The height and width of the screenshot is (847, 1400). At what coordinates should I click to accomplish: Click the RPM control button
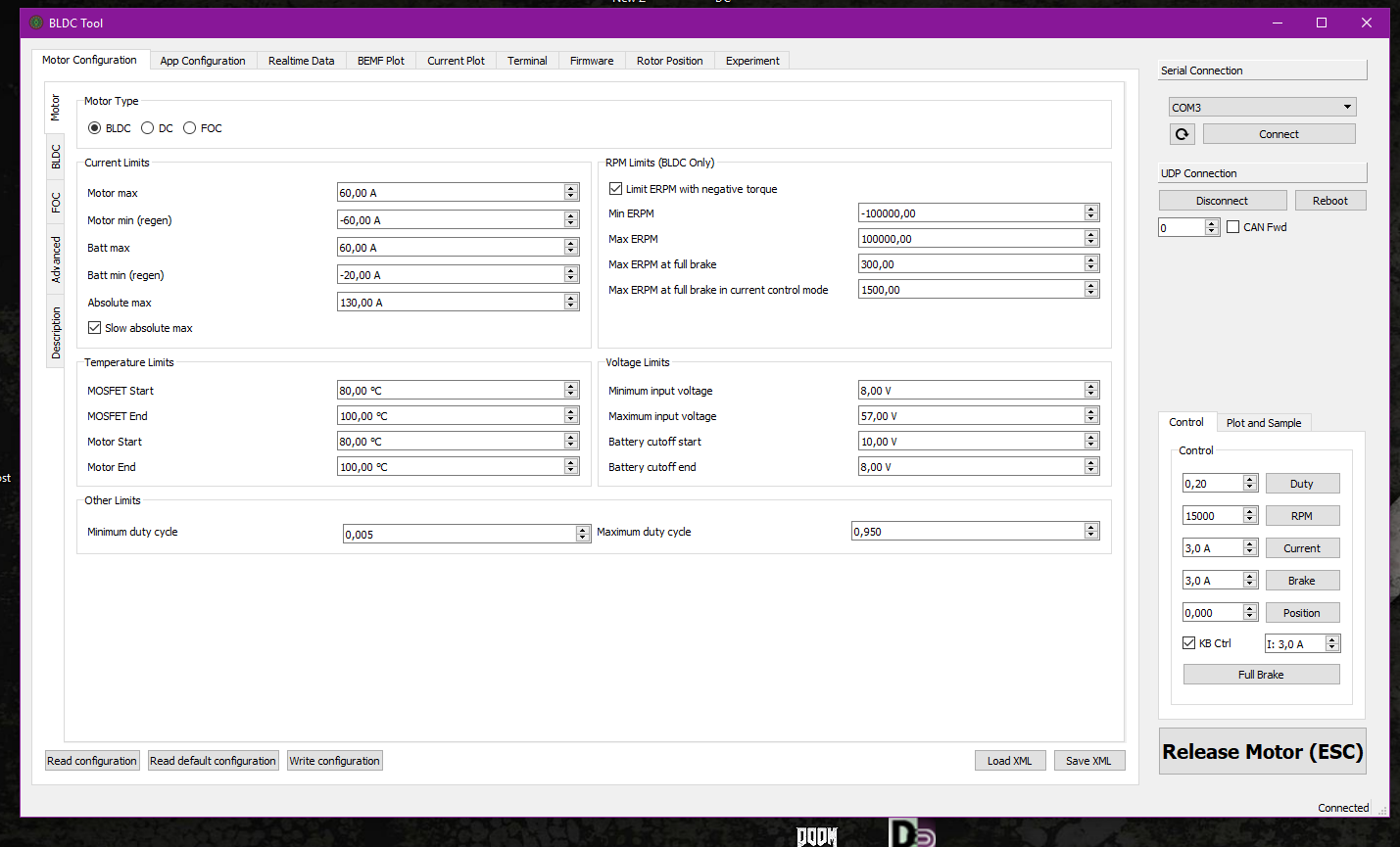1302,516
